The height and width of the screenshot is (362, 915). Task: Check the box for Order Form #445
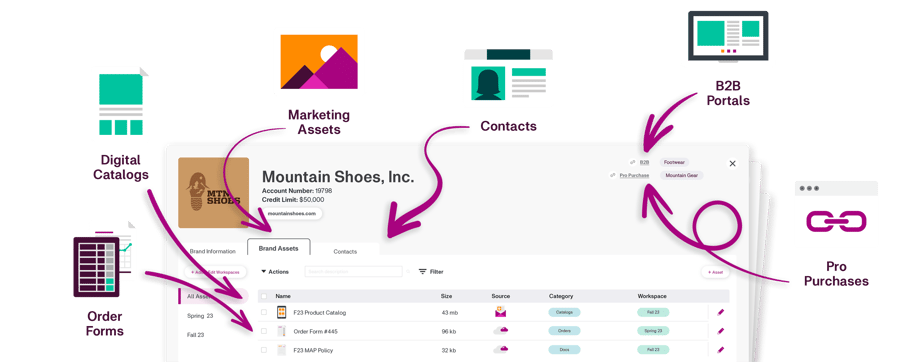pos(264,331)
